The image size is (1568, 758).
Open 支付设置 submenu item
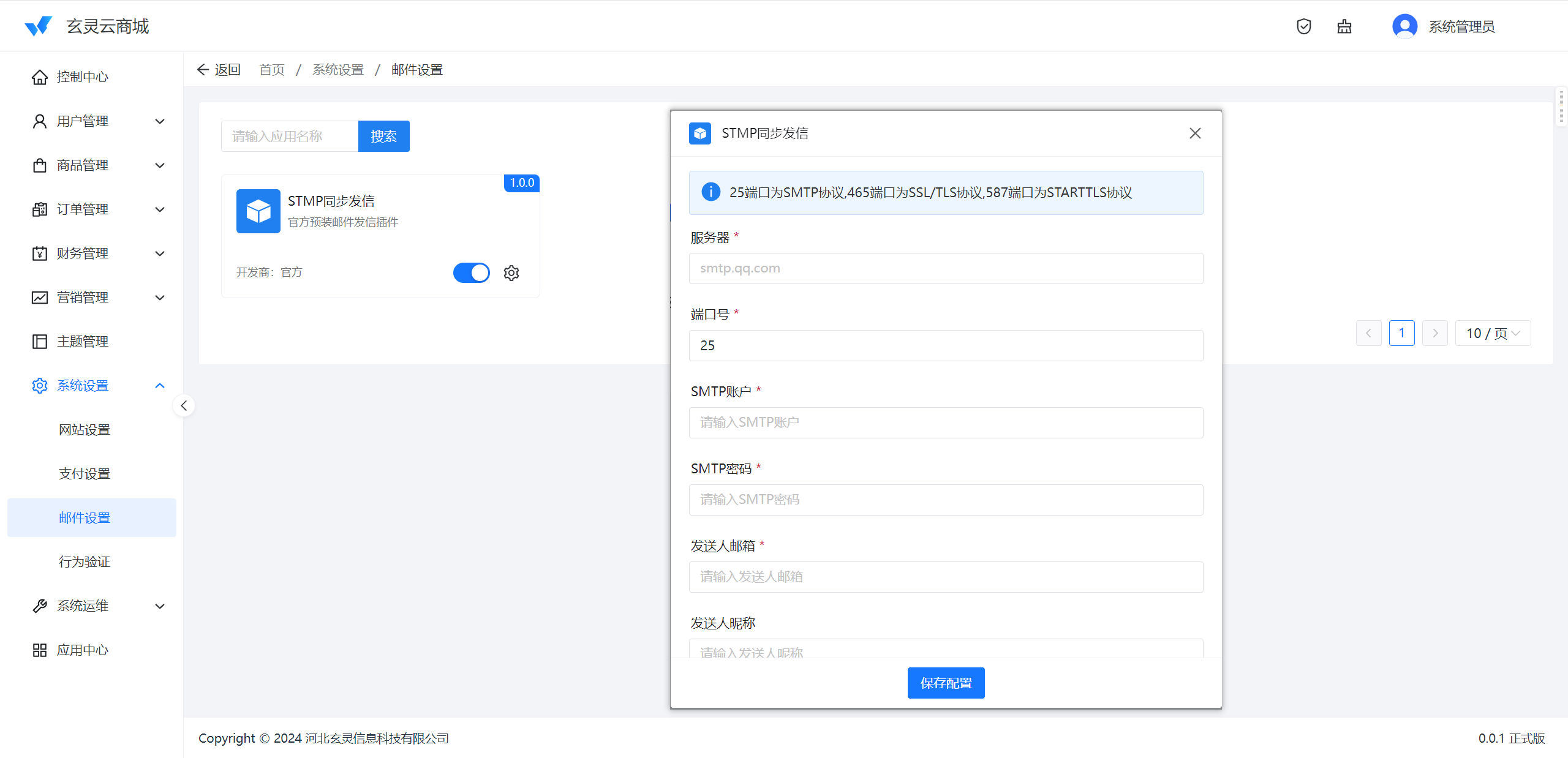85,474
